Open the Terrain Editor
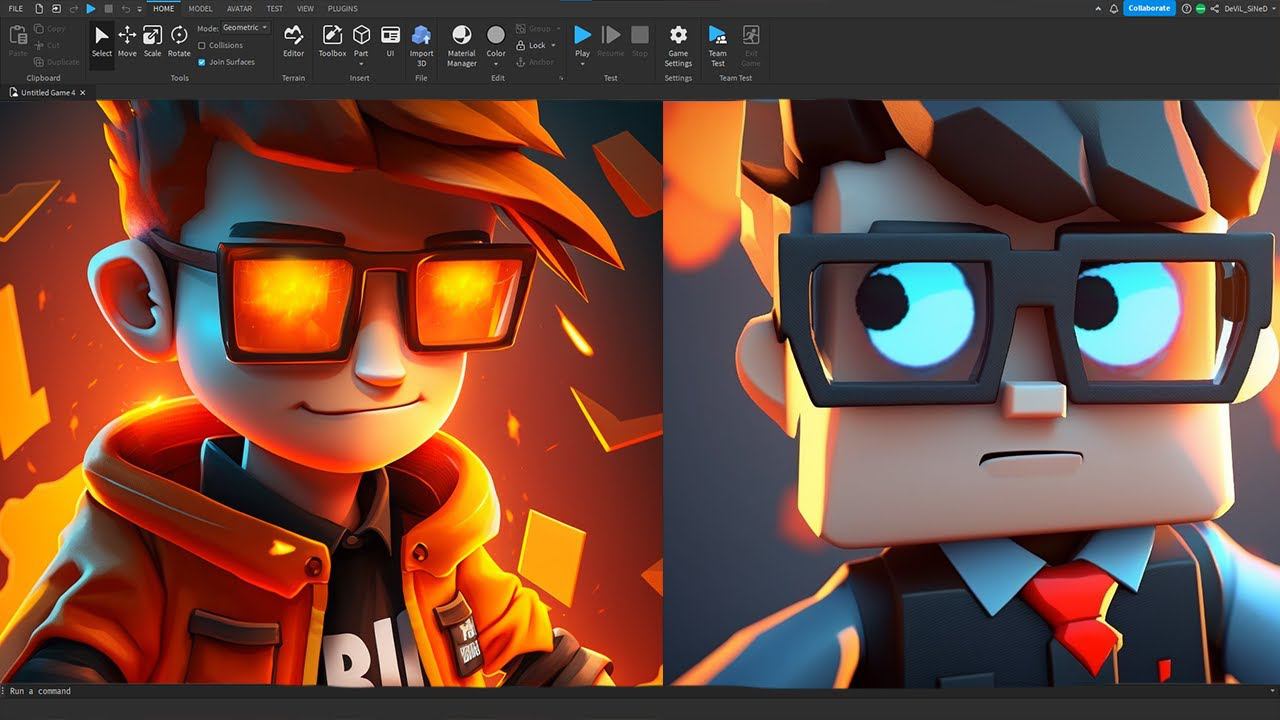Screen dimensions: 1280x720 pyautogui.click(x=293, y=41)
